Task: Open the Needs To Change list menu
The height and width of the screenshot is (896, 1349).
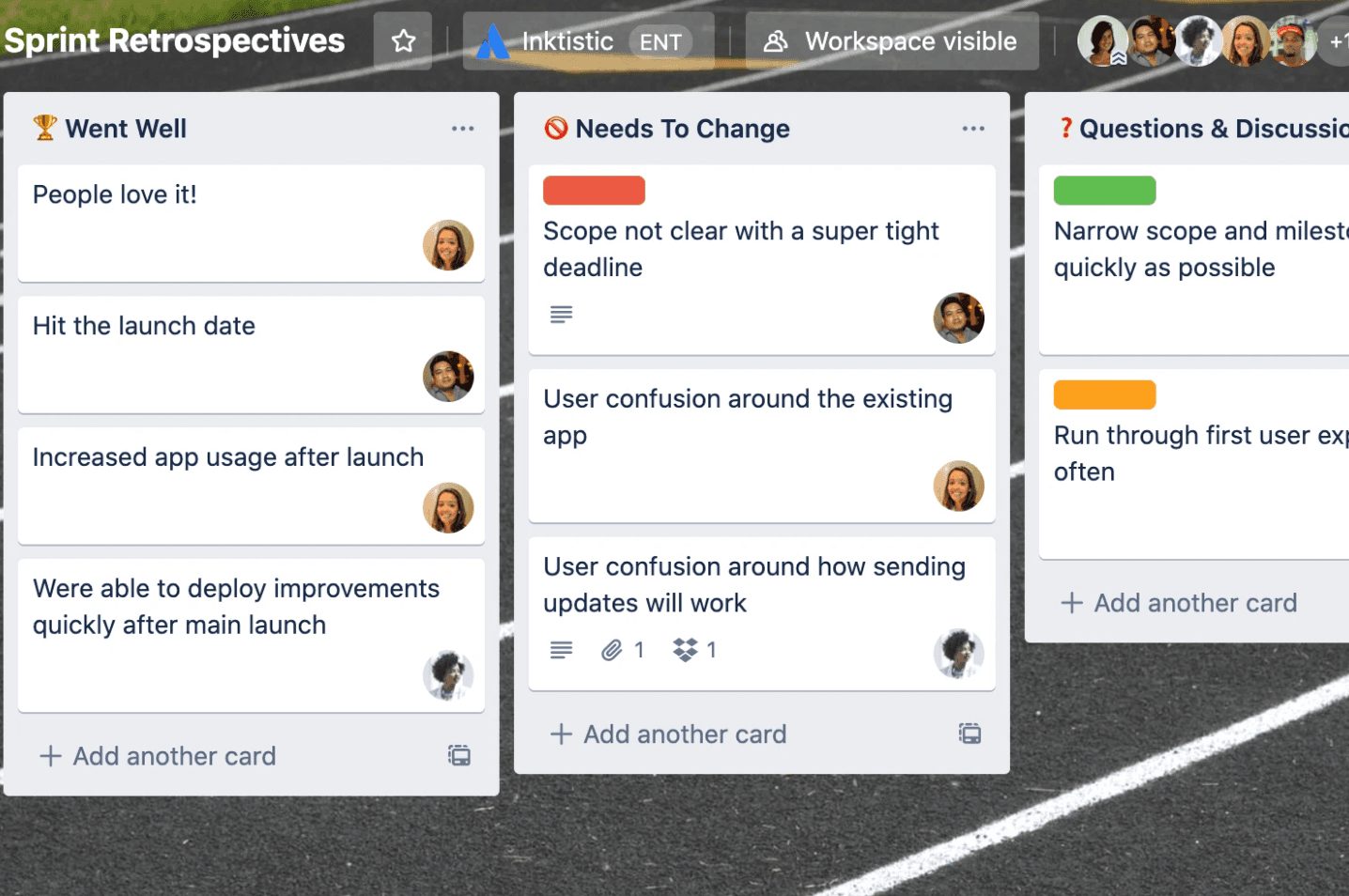Action: [972, 129]
